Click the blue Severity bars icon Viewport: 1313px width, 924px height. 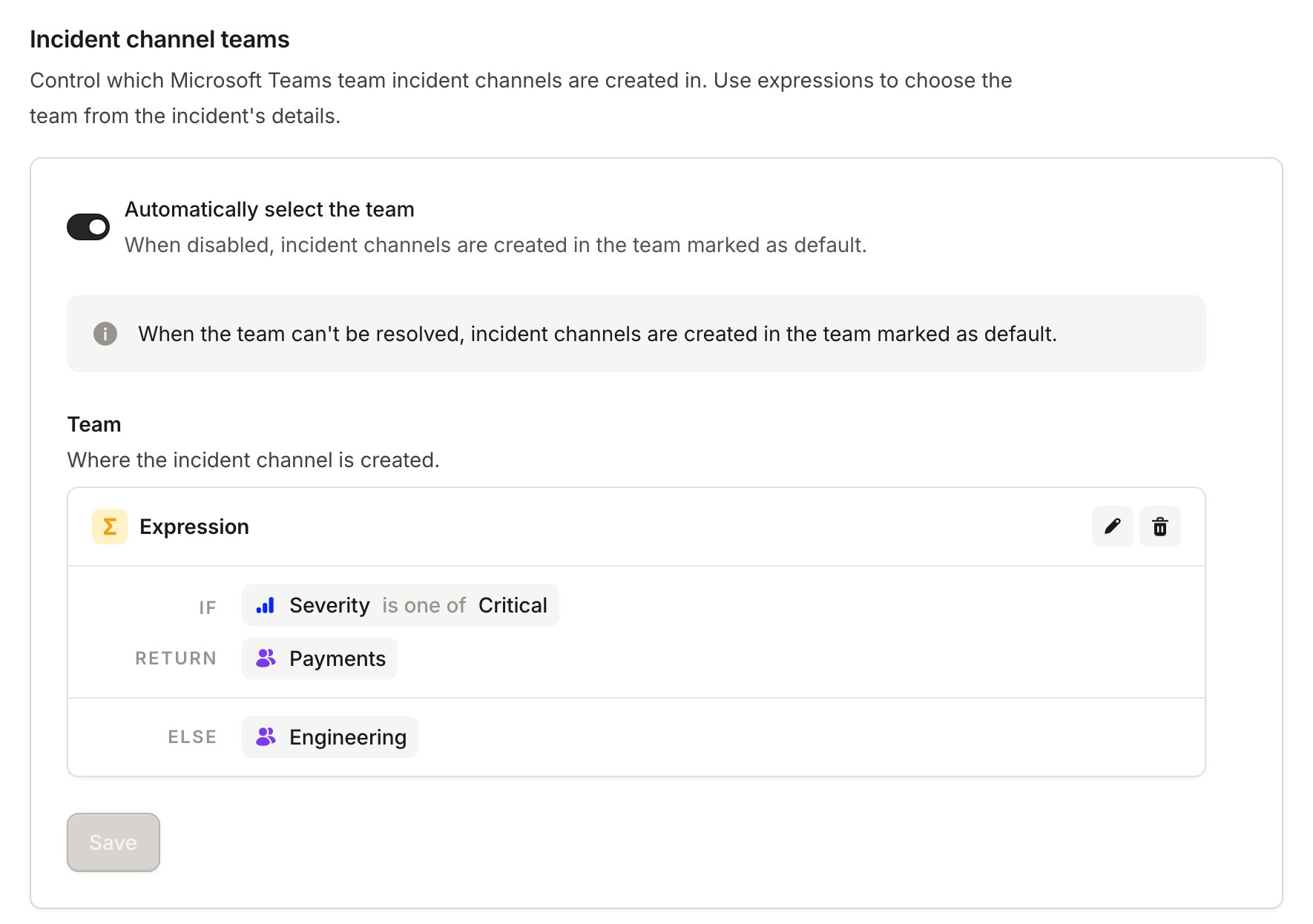266,605
